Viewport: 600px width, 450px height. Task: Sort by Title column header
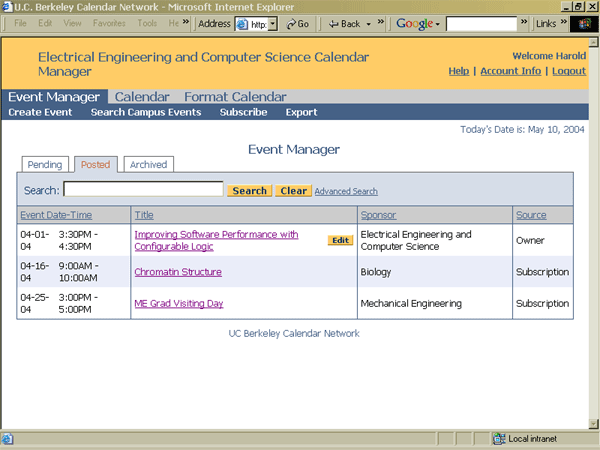144,215
